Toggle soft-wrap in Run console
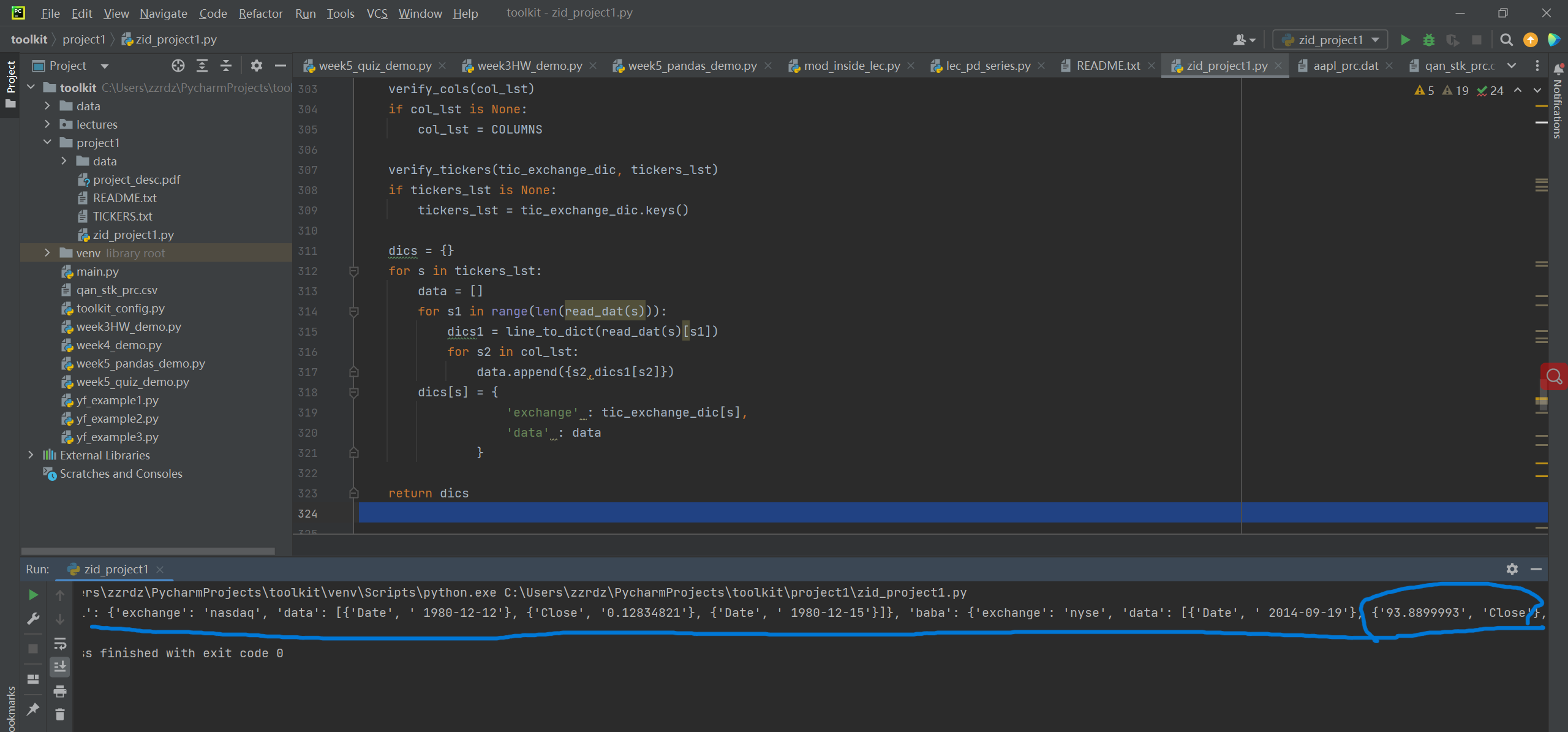 60,643
